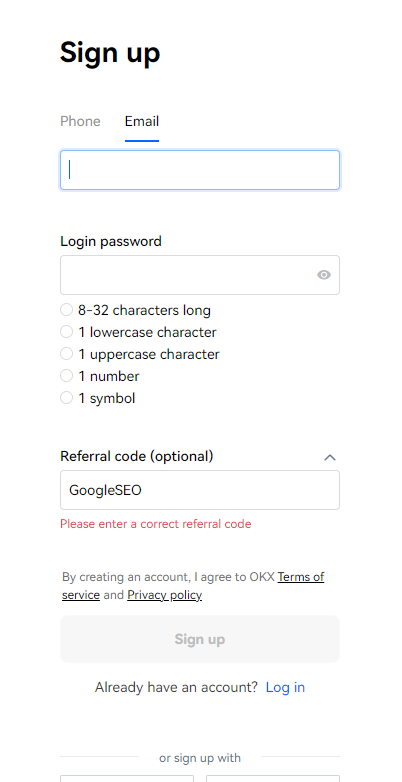Select the Email tab
The image size is (402, 782).
[142, 121]
